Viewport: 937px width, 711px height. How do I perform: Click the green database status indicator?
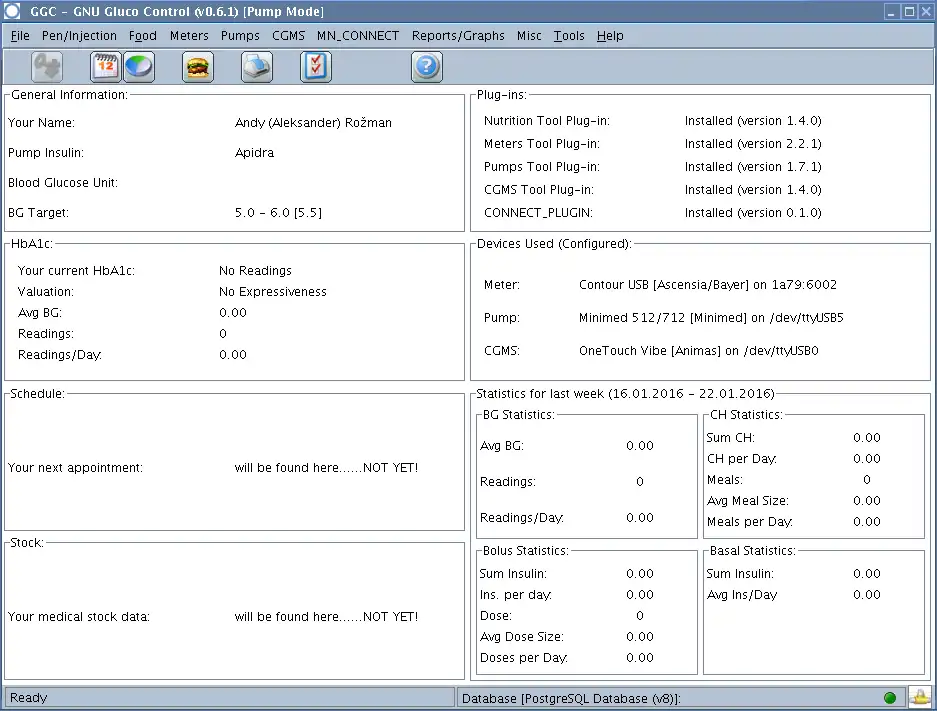[890, 698]
